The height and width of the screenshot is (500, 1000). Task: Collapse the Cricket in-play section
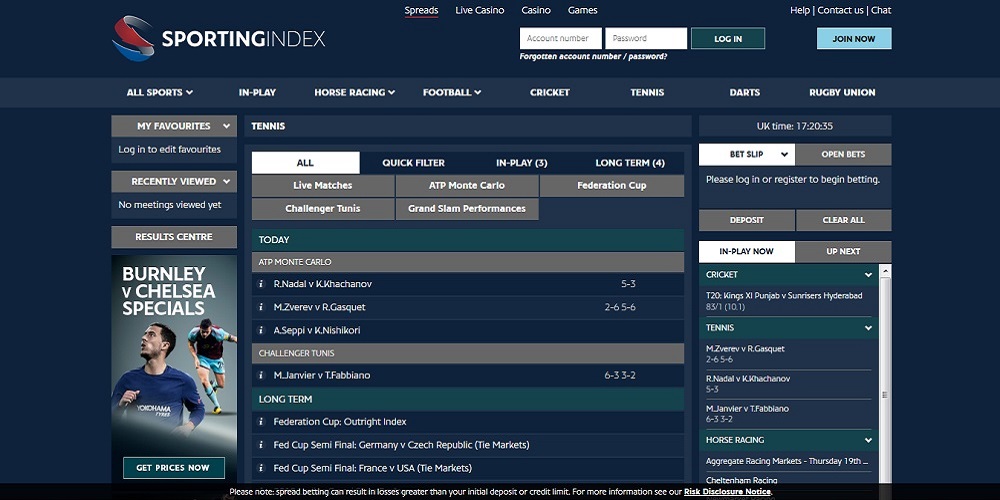868,275
